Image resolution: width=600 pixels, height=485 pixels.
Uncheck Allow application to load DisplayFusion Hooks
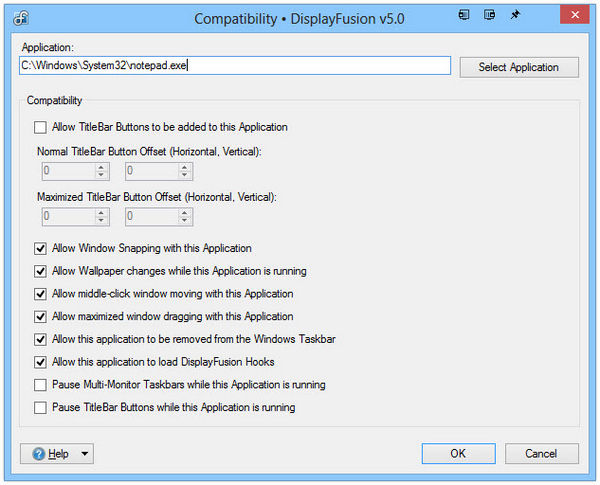tap(40, 362)
